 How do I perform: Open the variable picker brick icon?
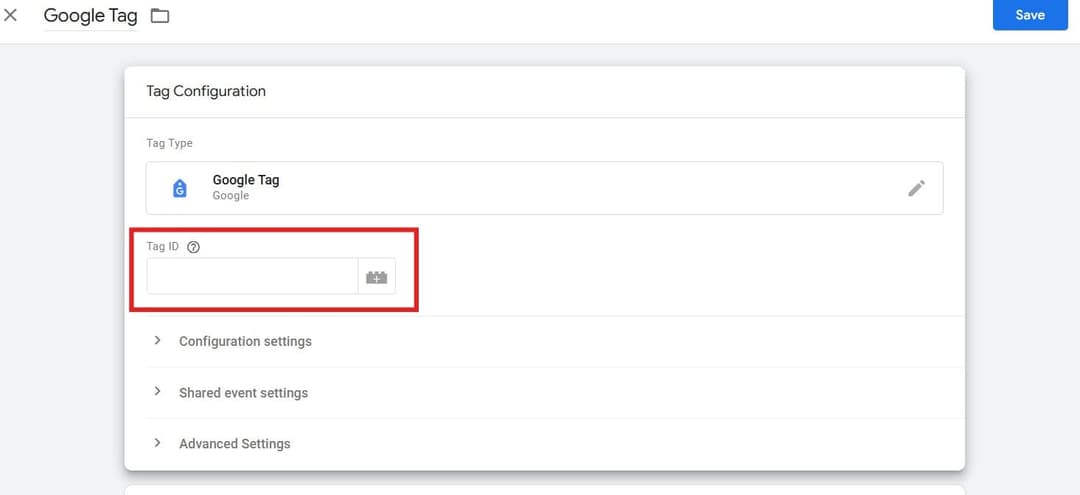pyautogui.click(x=376, y=277)
